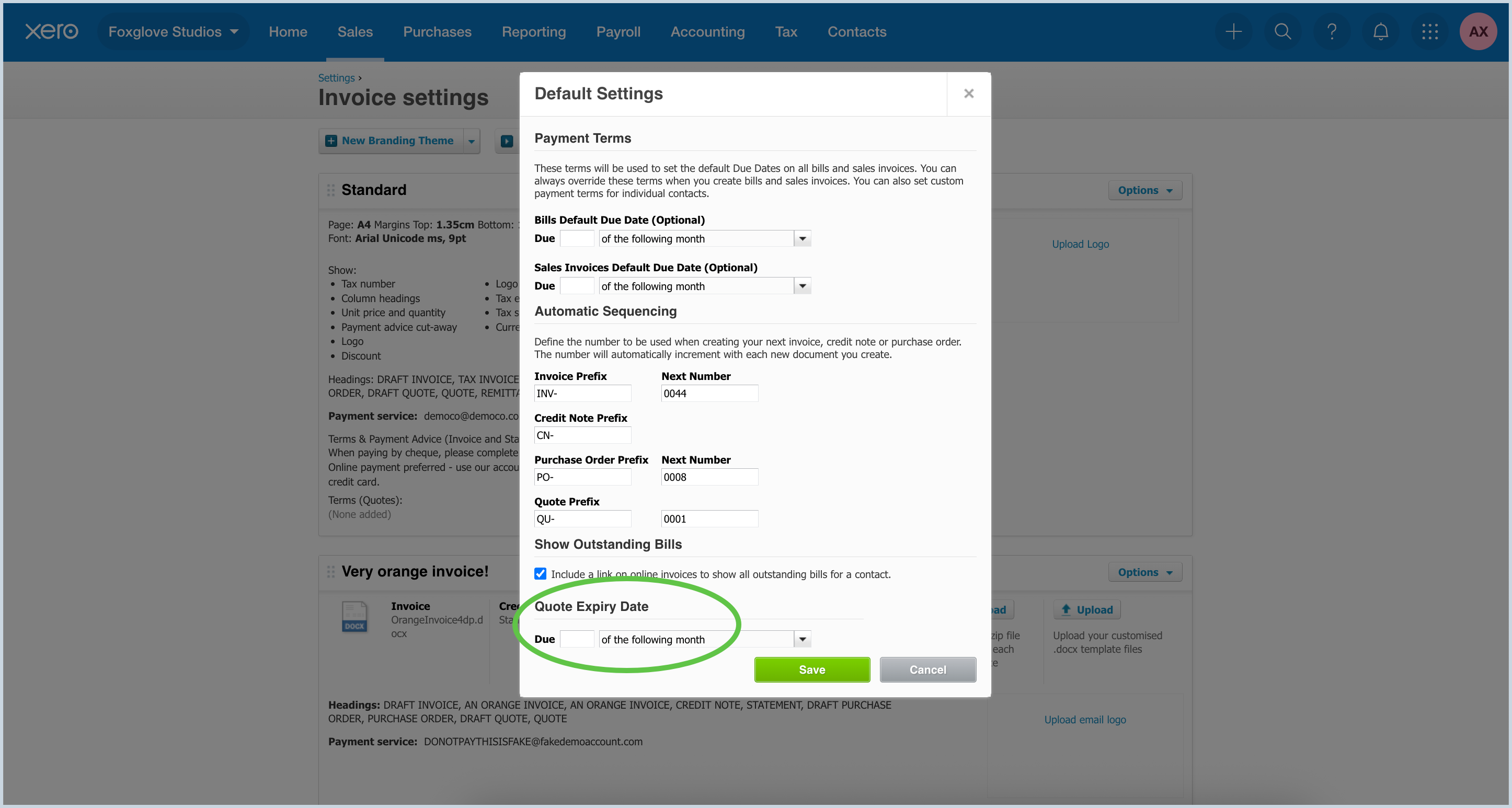The image size is (1512, 808).
Task: Click the Upload Logo link
Action: pos(1080,244)
